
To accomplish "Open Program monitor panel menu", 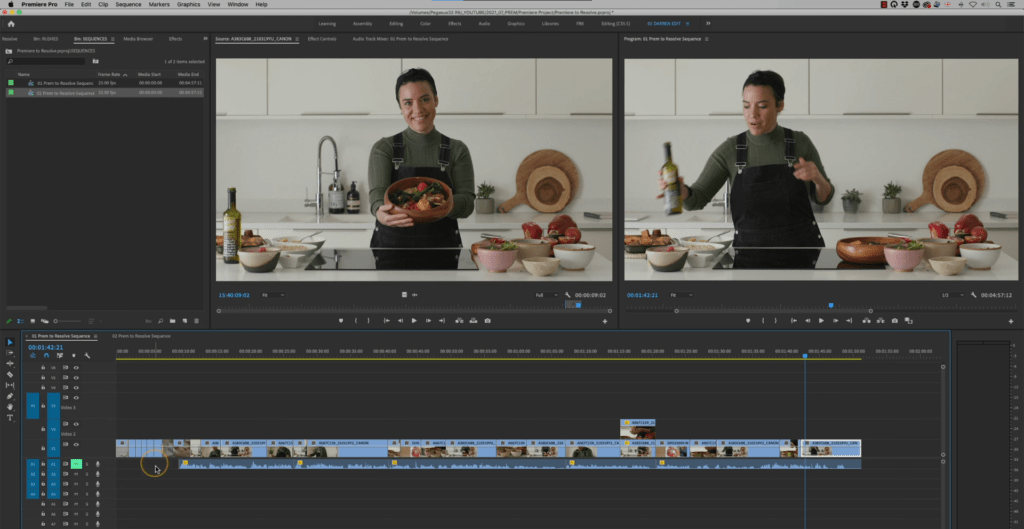I will (706, 39).
